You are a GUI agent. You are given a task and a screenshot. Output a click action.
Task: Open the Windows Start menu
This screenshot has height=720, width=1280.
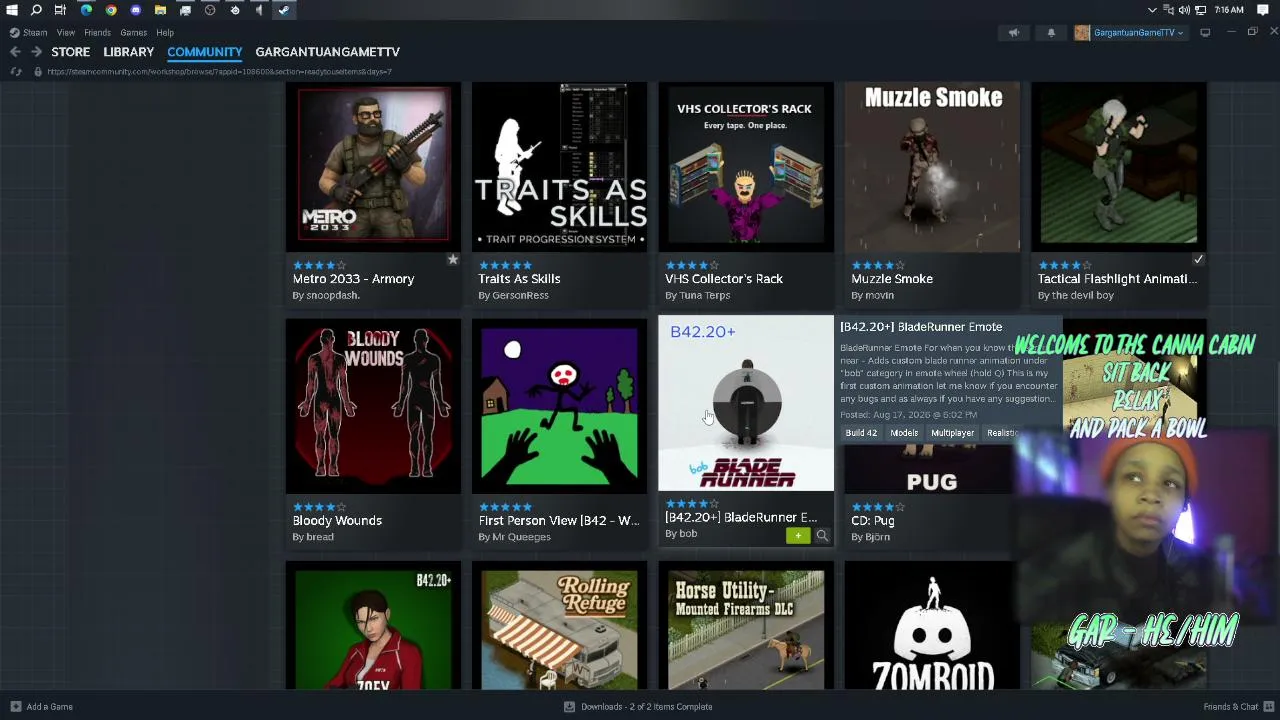pos(12,10)
